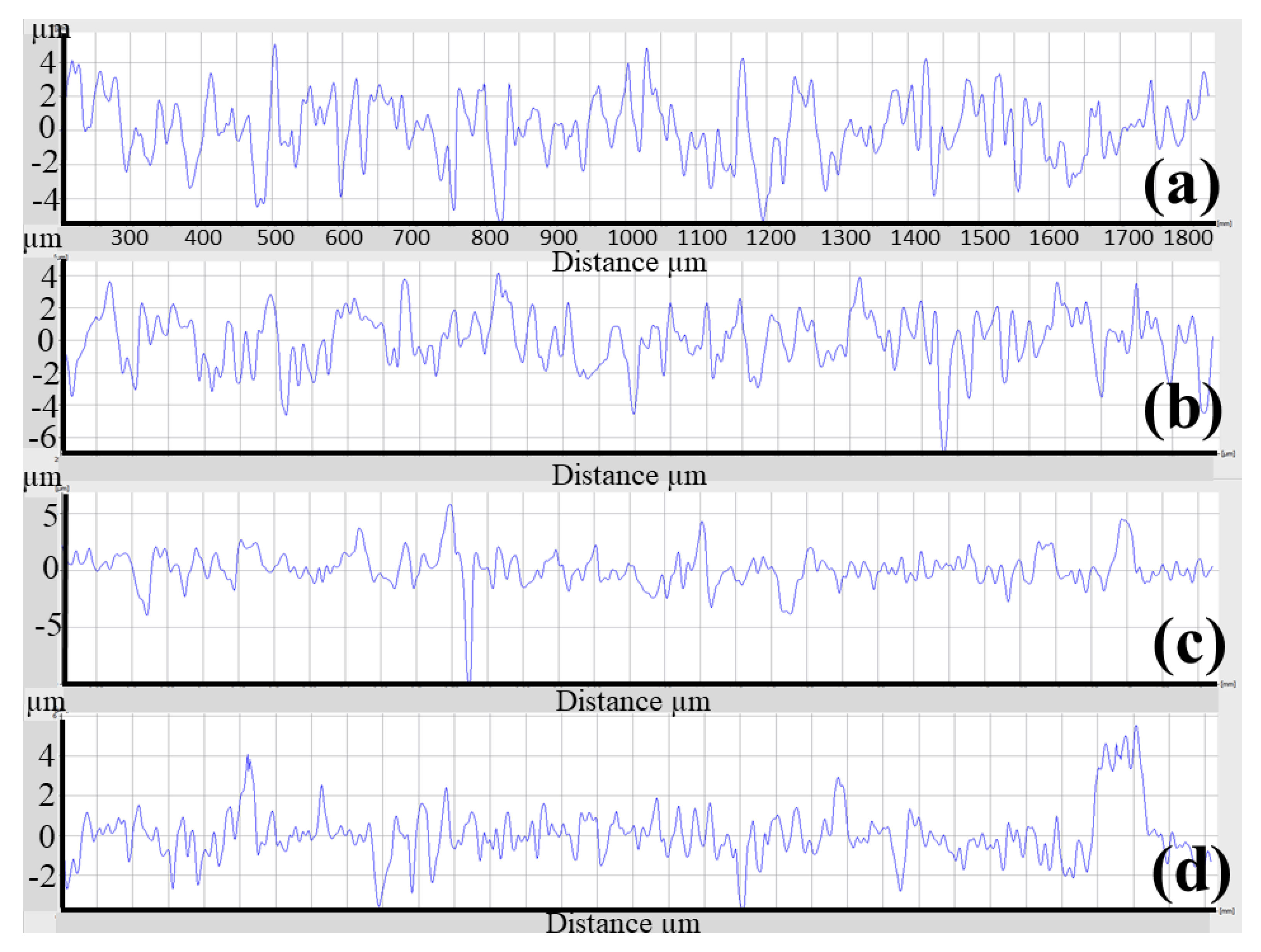Viewport: 1261px width, 952px height.
Task: Click the deepest valley in profile (c)
Action: (x=469, y=677)
